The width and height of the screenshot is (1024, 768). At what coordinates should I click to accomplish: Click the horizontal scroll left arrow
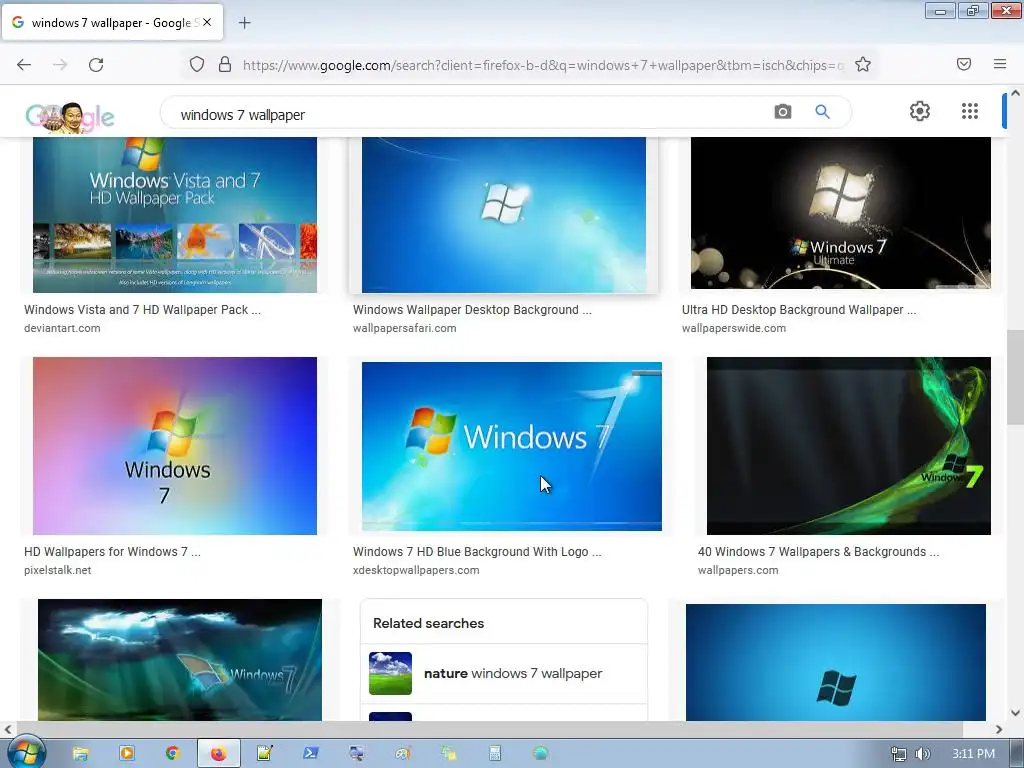(x=8, y=729)
